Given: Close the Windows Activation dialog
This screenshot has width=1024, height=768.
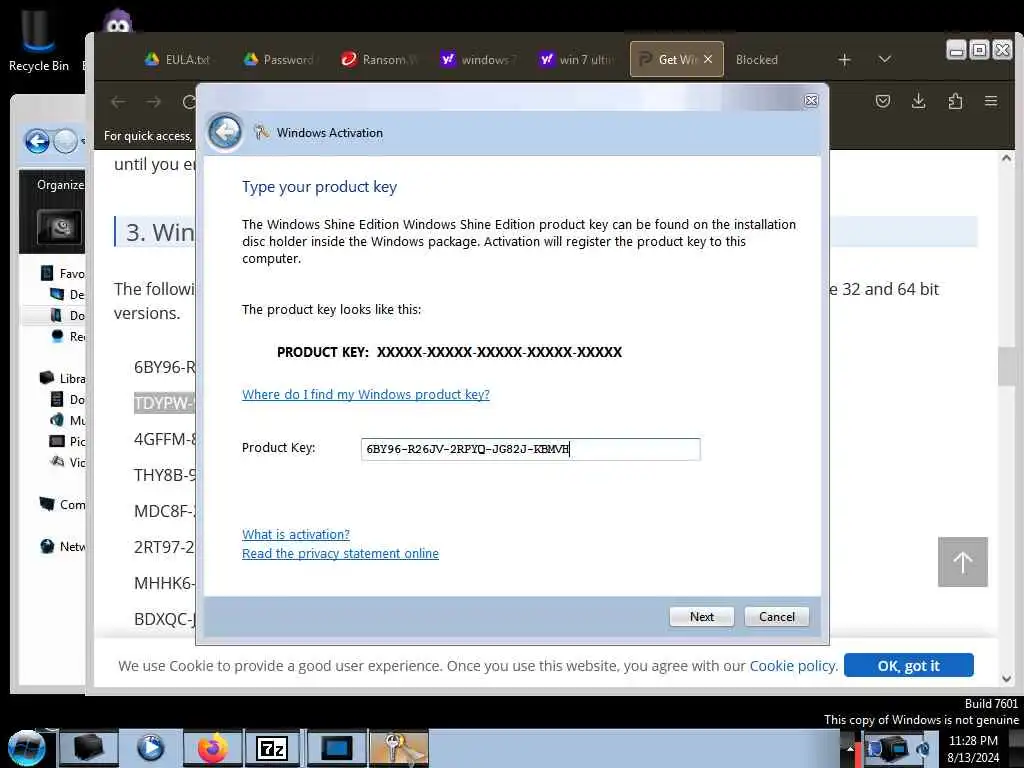Looking at the screenshot, I should point(810,100).
